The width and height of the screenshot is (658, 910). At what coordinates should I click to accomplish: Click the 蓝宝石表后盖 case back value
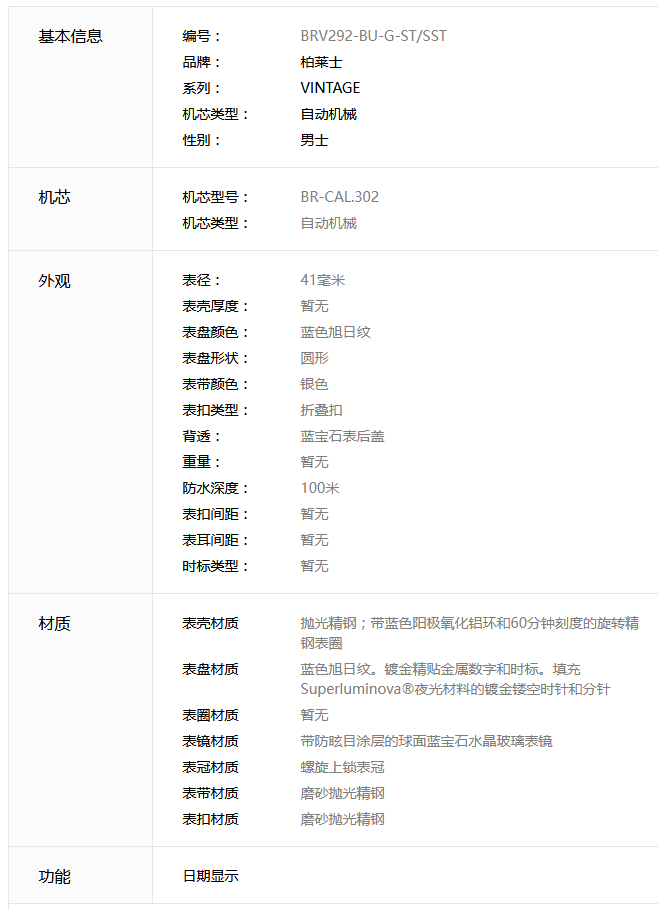point(342,436)
